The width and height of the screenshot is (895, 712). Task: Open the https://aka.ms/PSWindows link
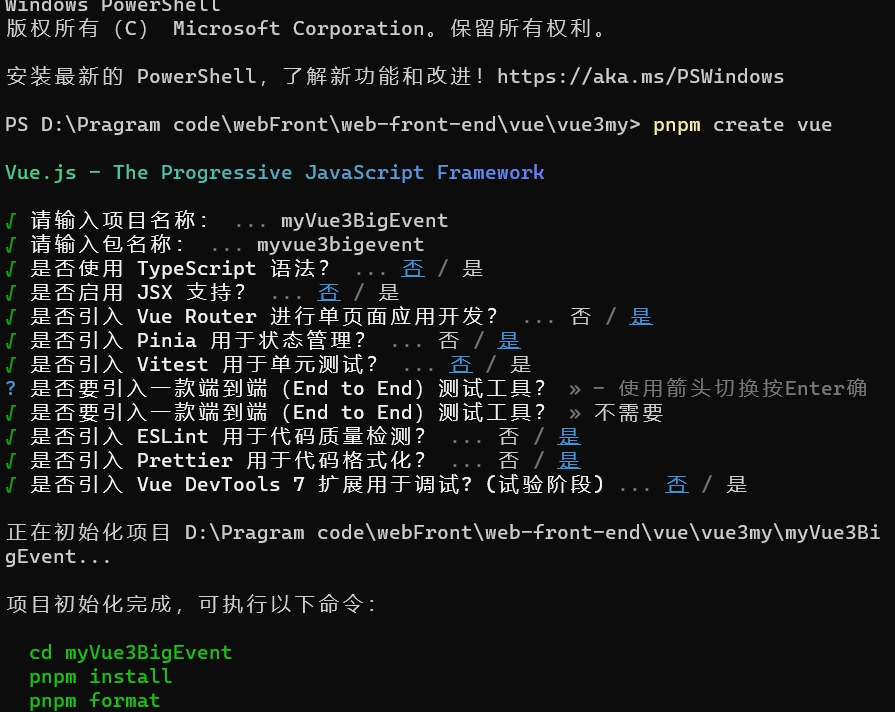[x=640, y=76]
